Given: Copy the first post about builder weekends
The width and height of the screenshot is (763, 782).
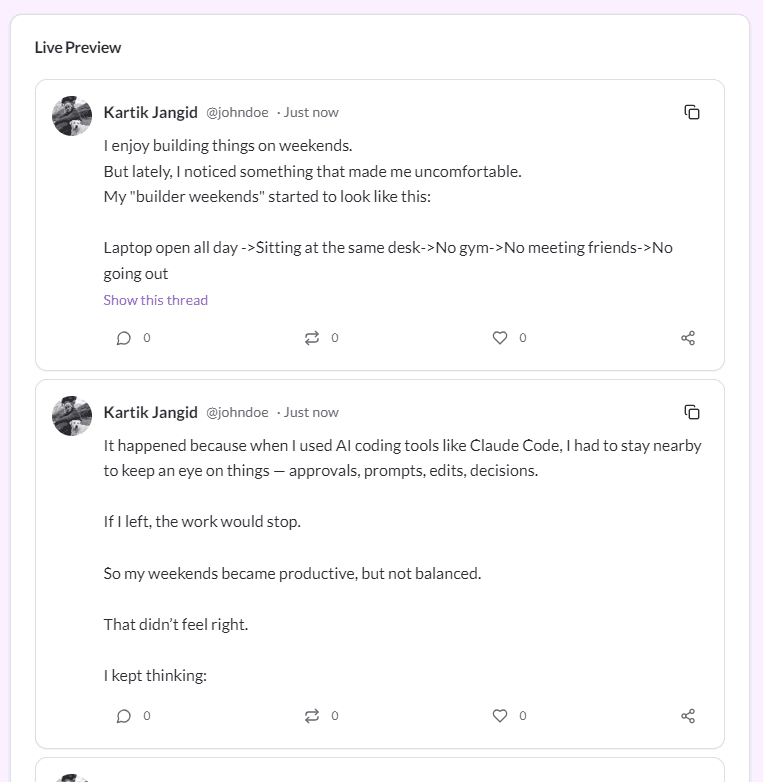Looking at the screenshot, I should click(692, 112).
